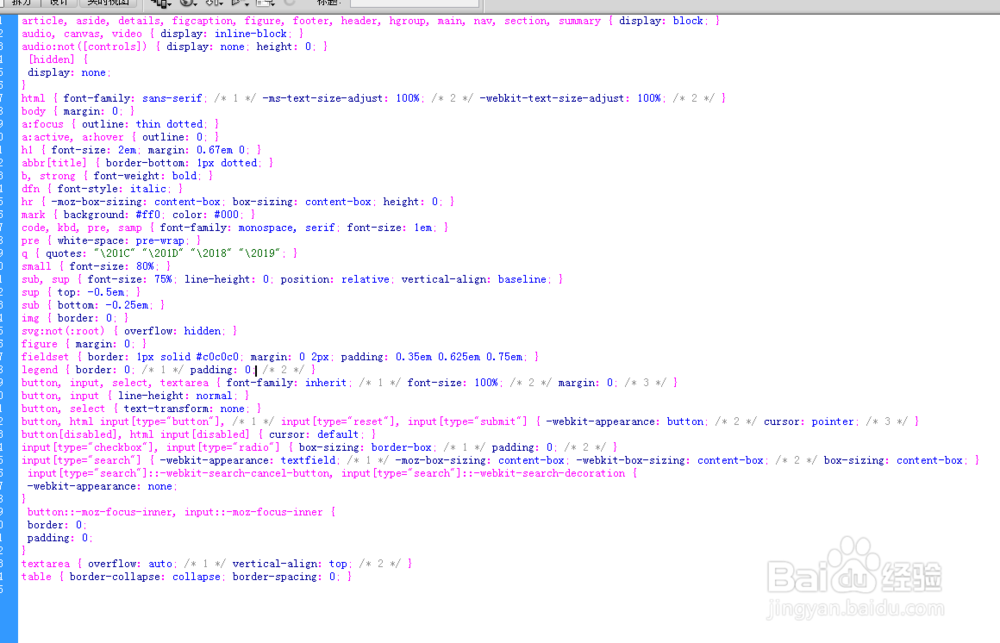1000x643 pixels.
Task: Click the 'svg:not(:root)' selector
Action: (x=63, y=331)
